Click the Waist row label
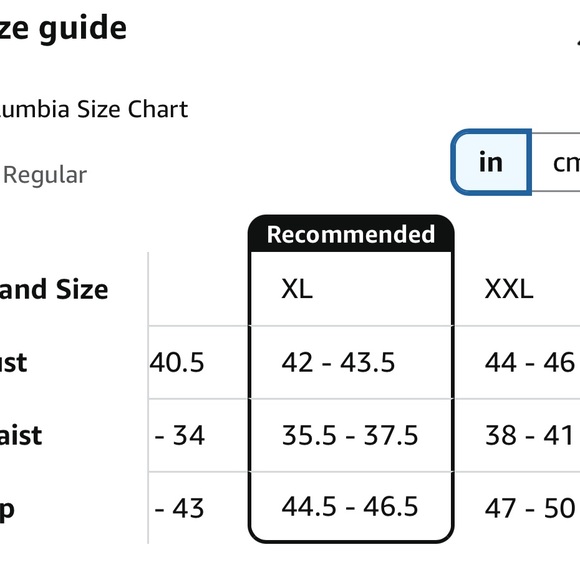The height and width of the screenshot is (580, 580). pos(21,435)
